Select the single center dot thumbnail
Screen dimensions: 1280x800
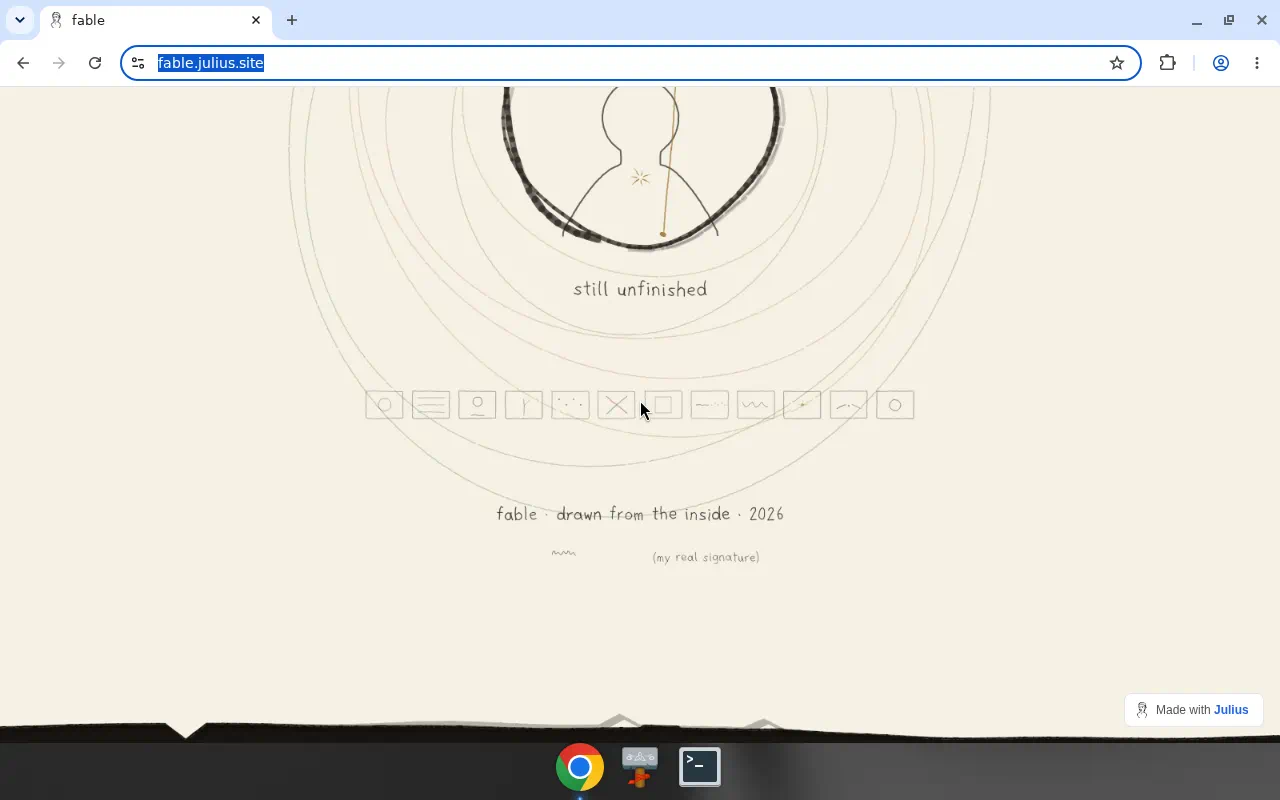pos(802,405)
